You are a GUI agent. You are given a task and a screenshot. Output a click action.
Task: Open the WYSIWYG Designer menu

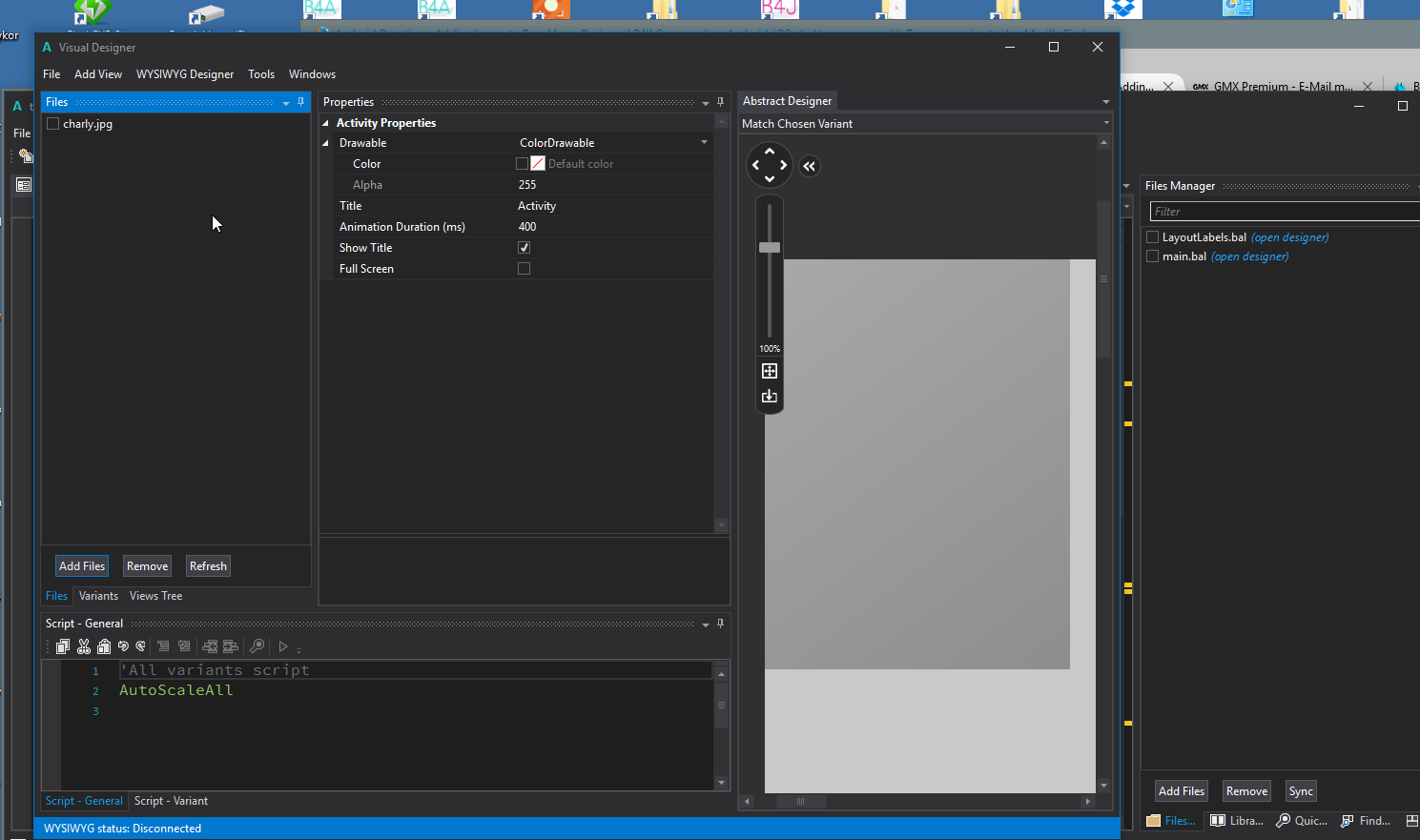click(x=185, y=74)
